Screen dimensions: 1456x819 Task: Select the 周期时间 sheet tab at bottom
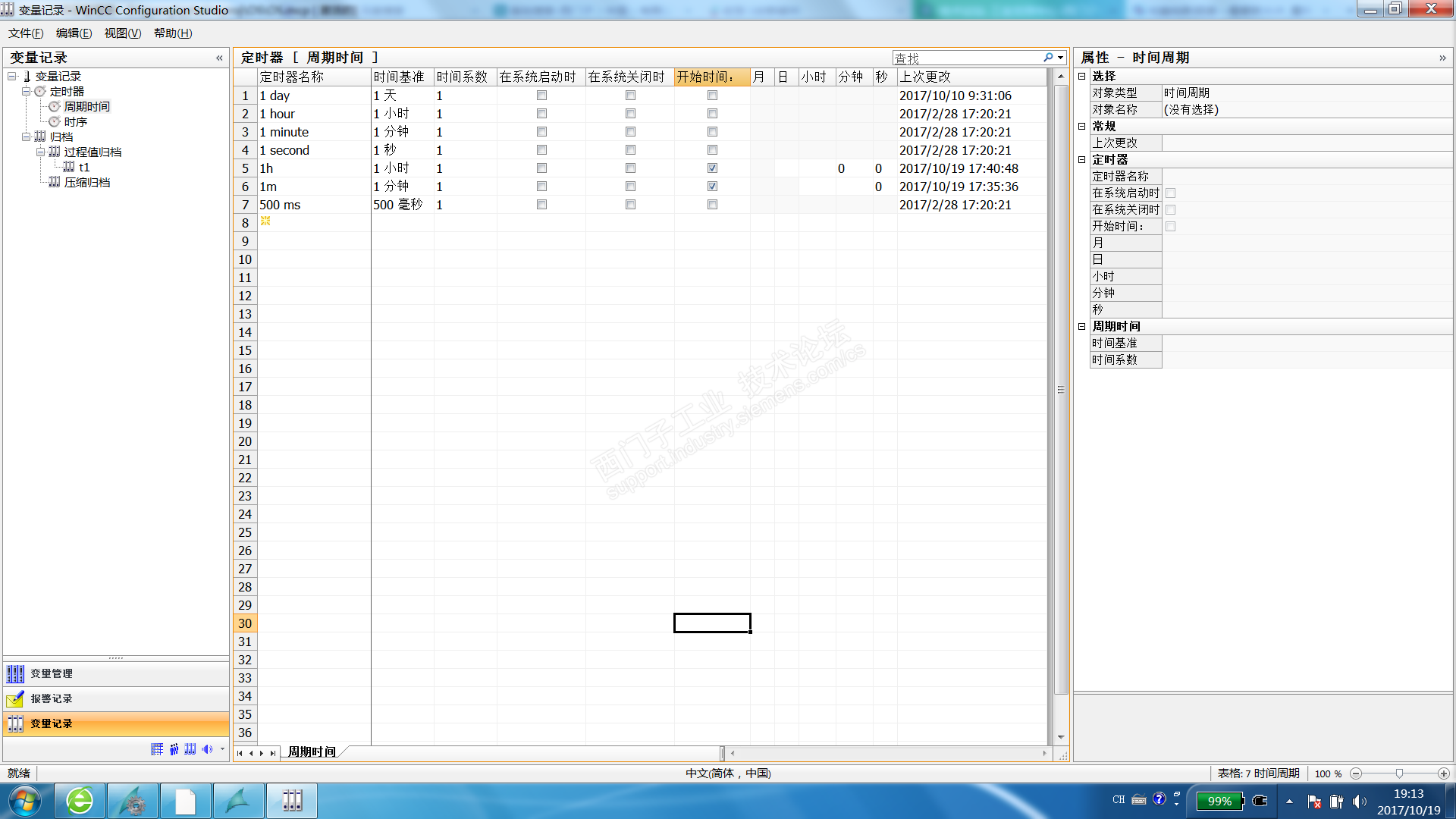312,752
